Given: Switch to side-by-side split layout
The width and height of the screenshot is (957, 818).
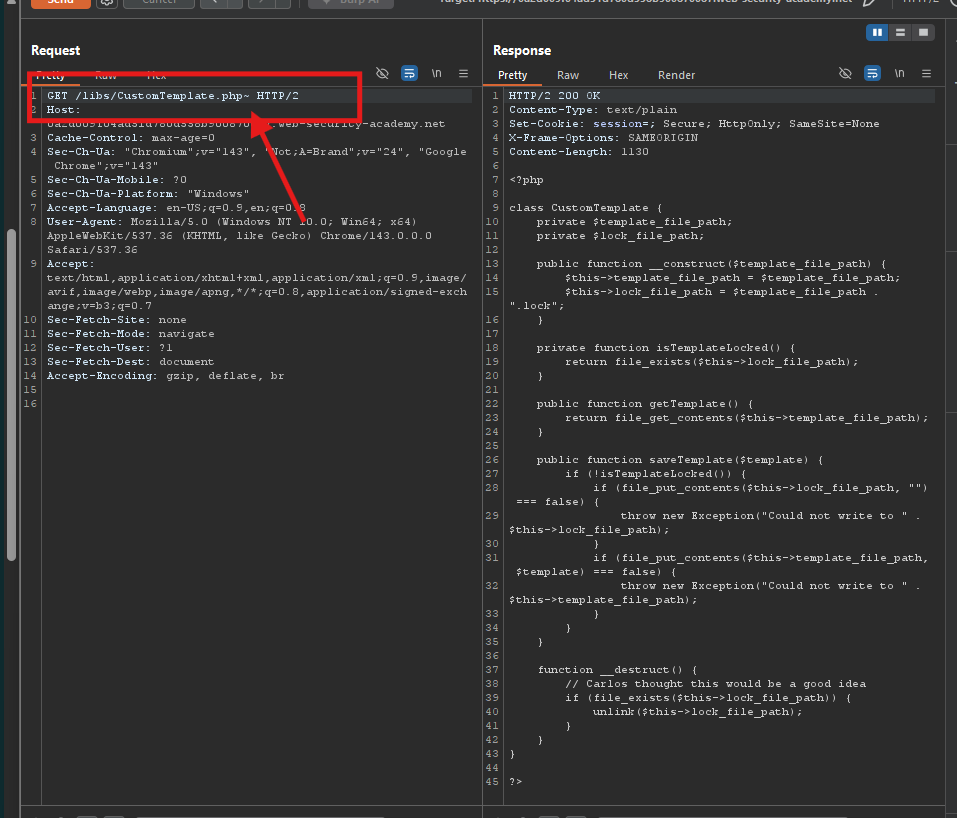Looking at the screenshot, I should pos(877,32).
